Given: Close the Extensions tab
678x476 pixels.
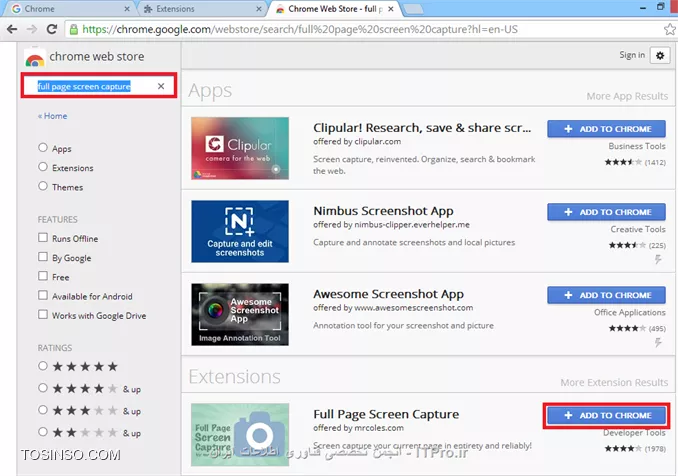Looking at the screenshot, I should point(259,9).
